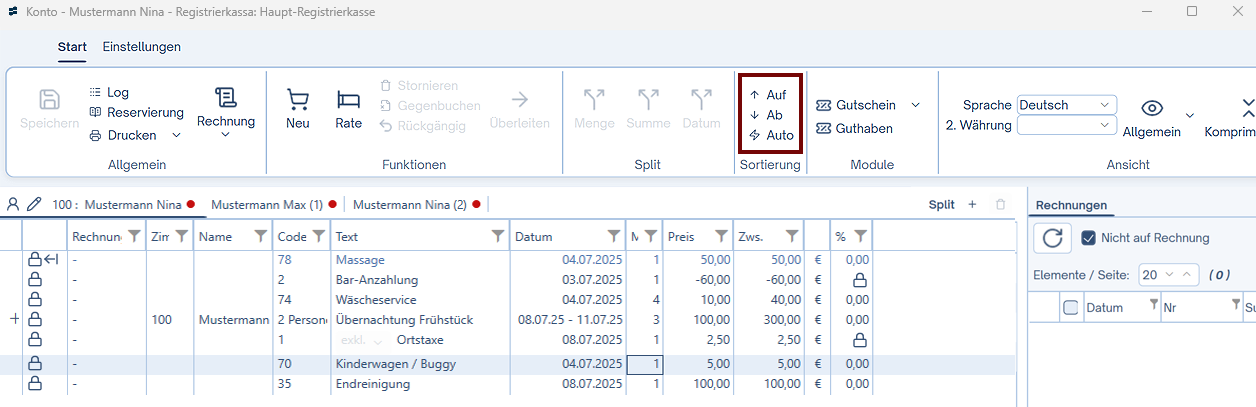Click the Allgemein eye icon
This screenshot has width=1256, height=407.
click(x=1152, y=109)
